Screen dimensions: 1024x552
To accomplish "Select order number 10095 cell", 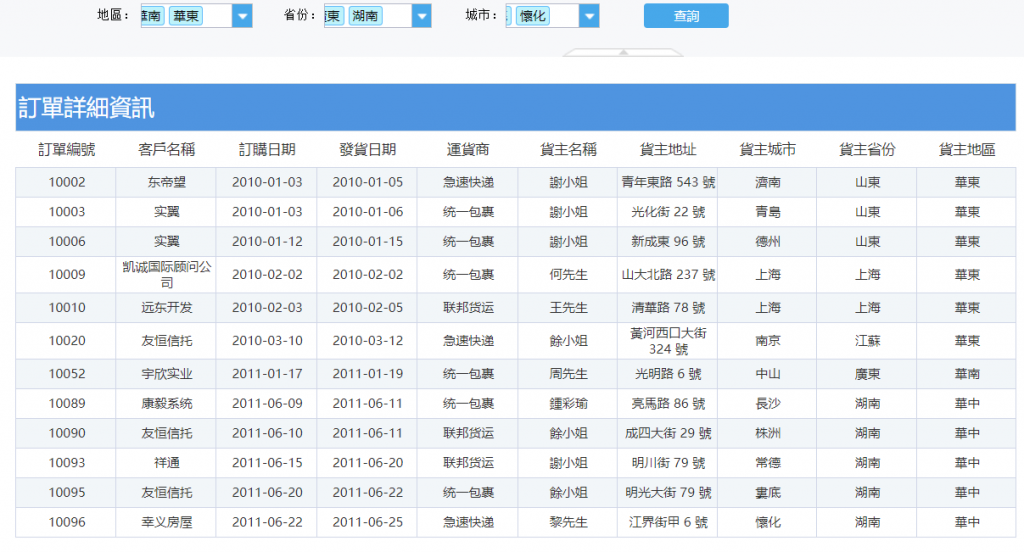I will 66,493.
